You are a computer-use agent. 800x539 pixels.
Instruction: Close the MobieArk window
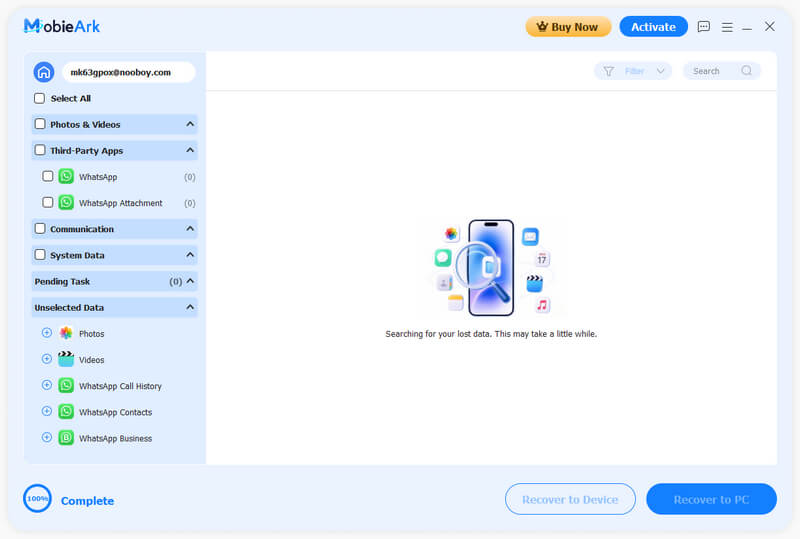coord(769,27)
